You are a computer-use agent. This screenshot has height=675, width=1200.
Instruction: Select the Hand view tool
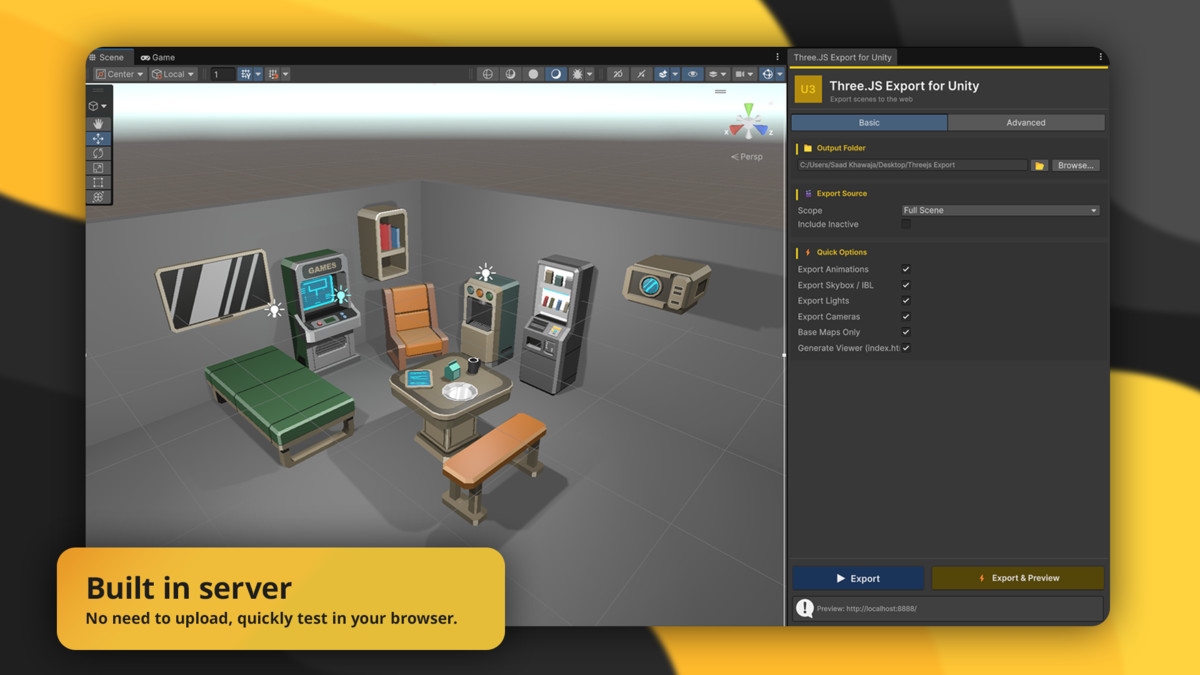pos(98,124)
